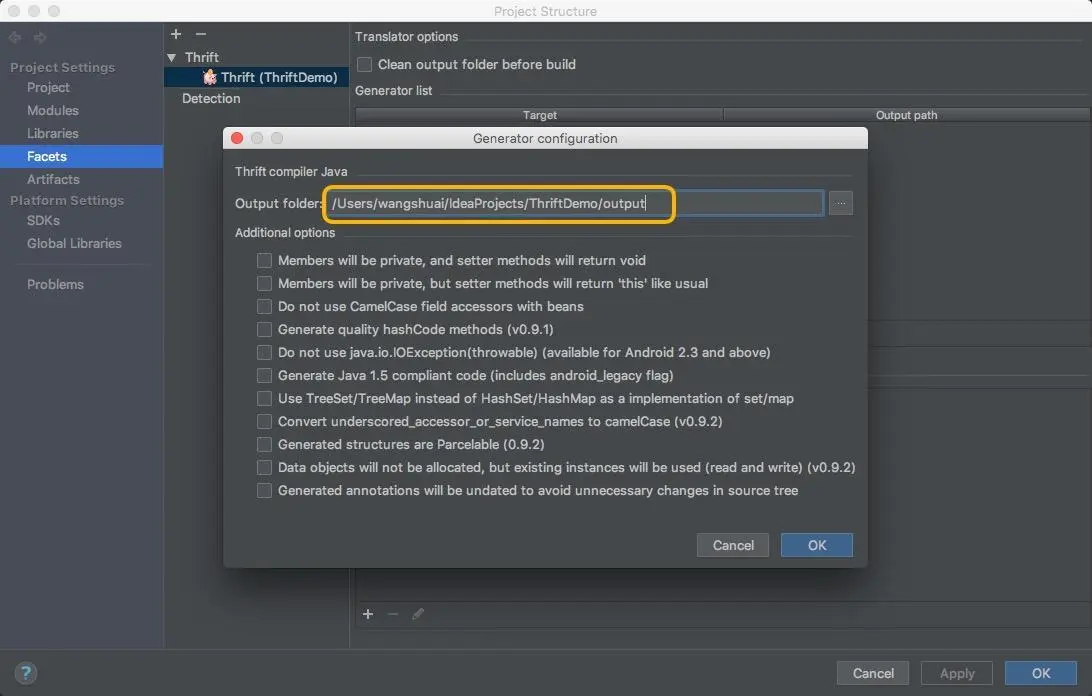Enable Clean output folder before build

click(364, 65)
